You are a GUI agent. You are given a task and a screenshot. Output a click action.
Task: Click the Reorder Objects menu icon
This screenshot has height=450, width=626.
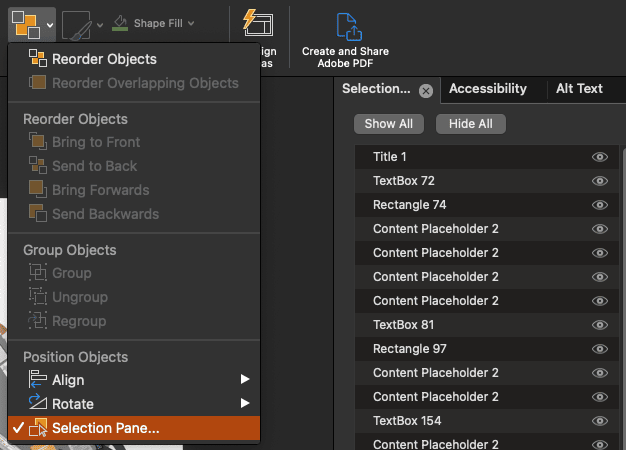click(38, 59)
